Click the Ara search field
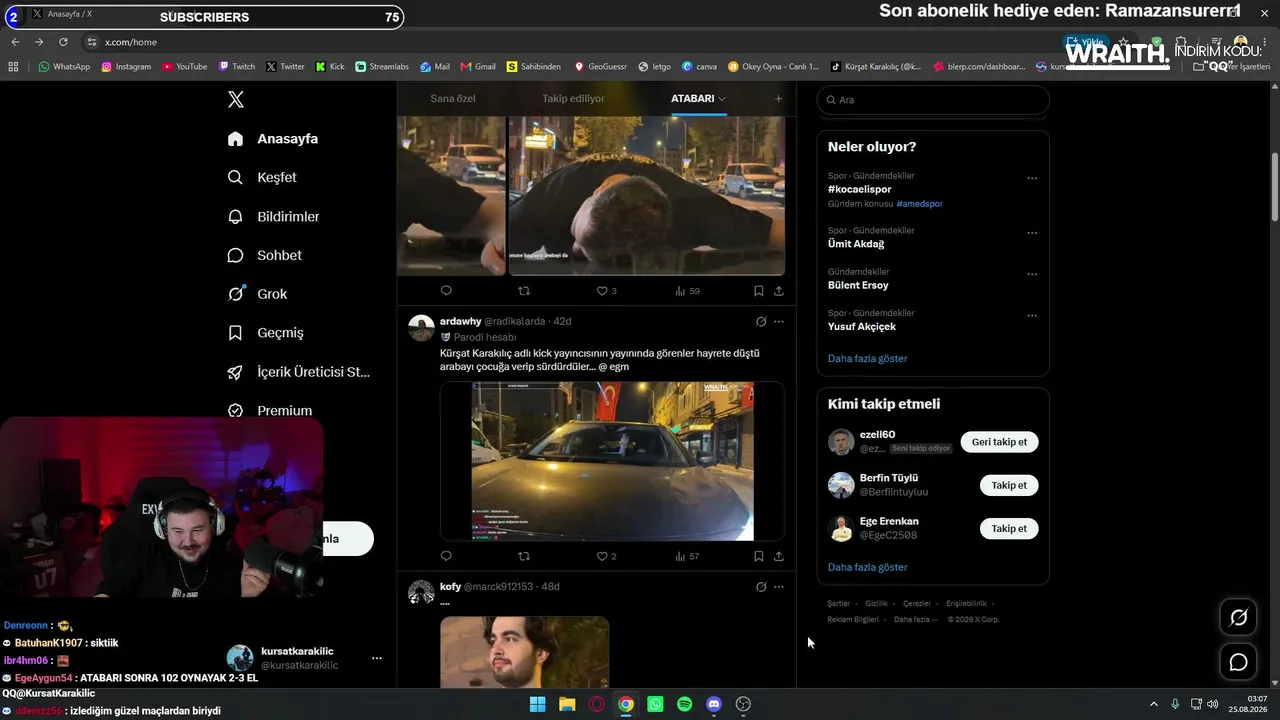This screenshot has height=720, width=1280. click(933, 100)
